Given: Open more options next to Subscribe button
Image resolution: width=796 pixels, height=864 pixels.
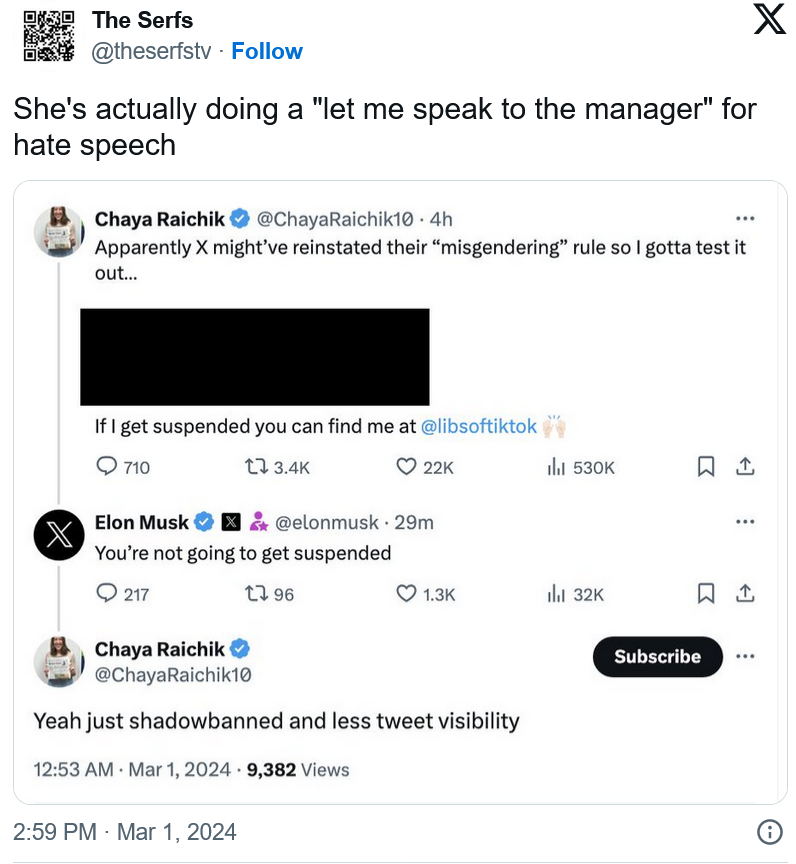Looking at the screenshot, I should point(745,656).
